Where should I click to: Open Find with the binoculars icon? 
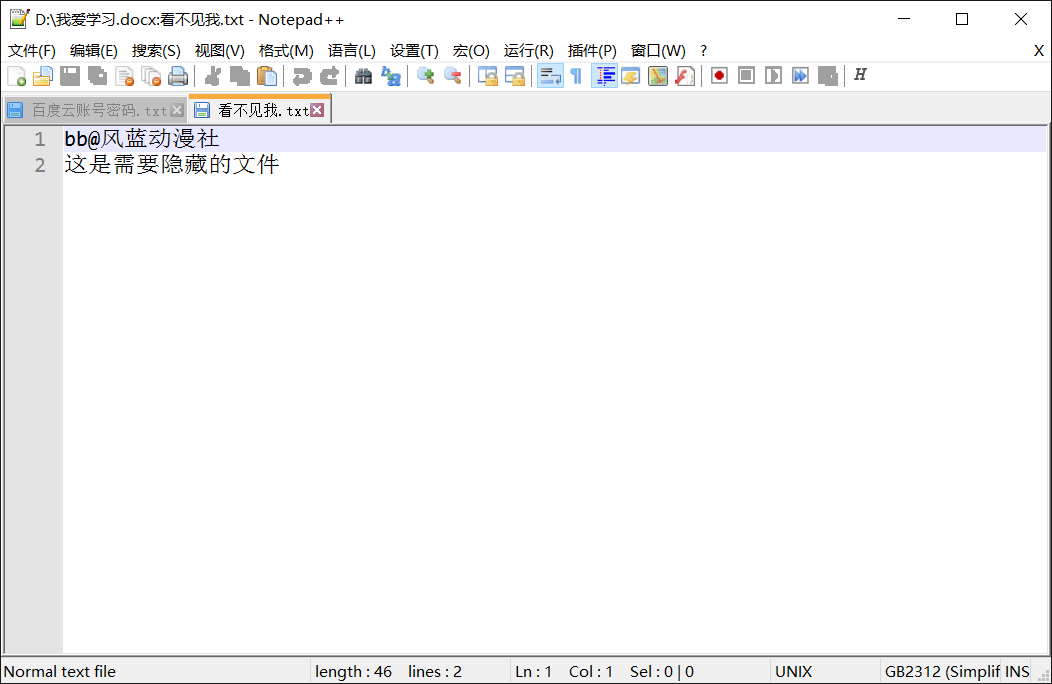pyautogui.click(x=364, y=76)
